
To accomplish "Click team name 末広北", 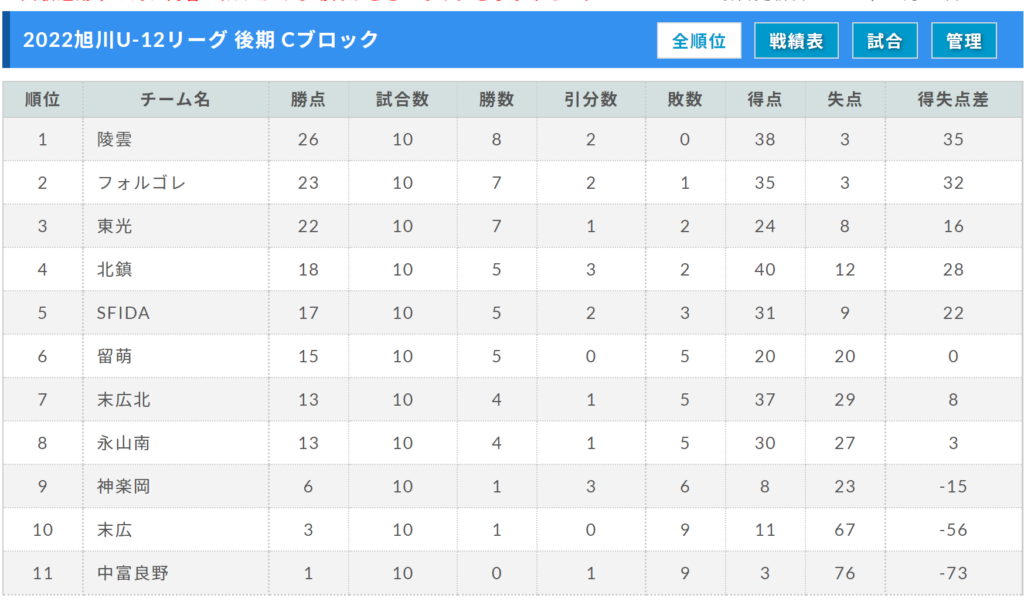I will click(123, 400).
